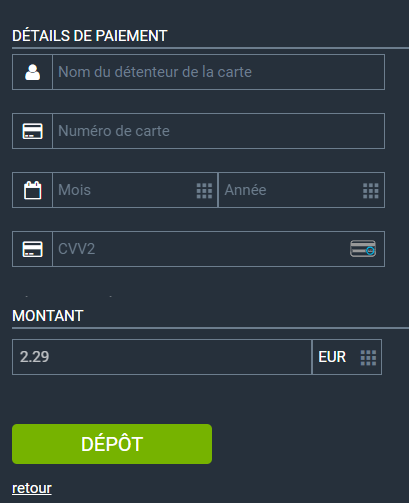409x503 pixels.
Task: Click the cardholder person icon
Action: coord(32,72)
